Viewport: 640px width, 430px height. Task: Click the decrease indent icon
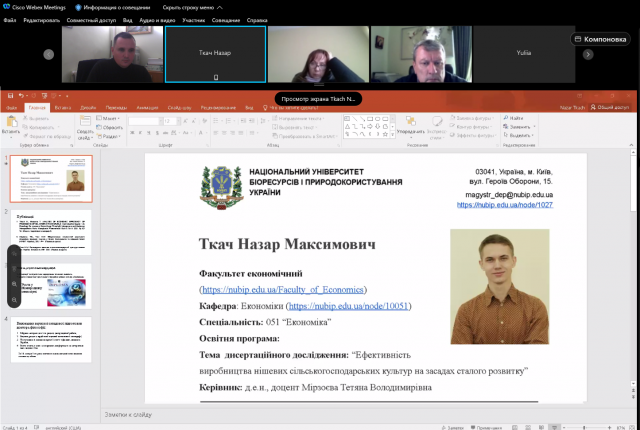pyautogui.click(x=243, y=121)
